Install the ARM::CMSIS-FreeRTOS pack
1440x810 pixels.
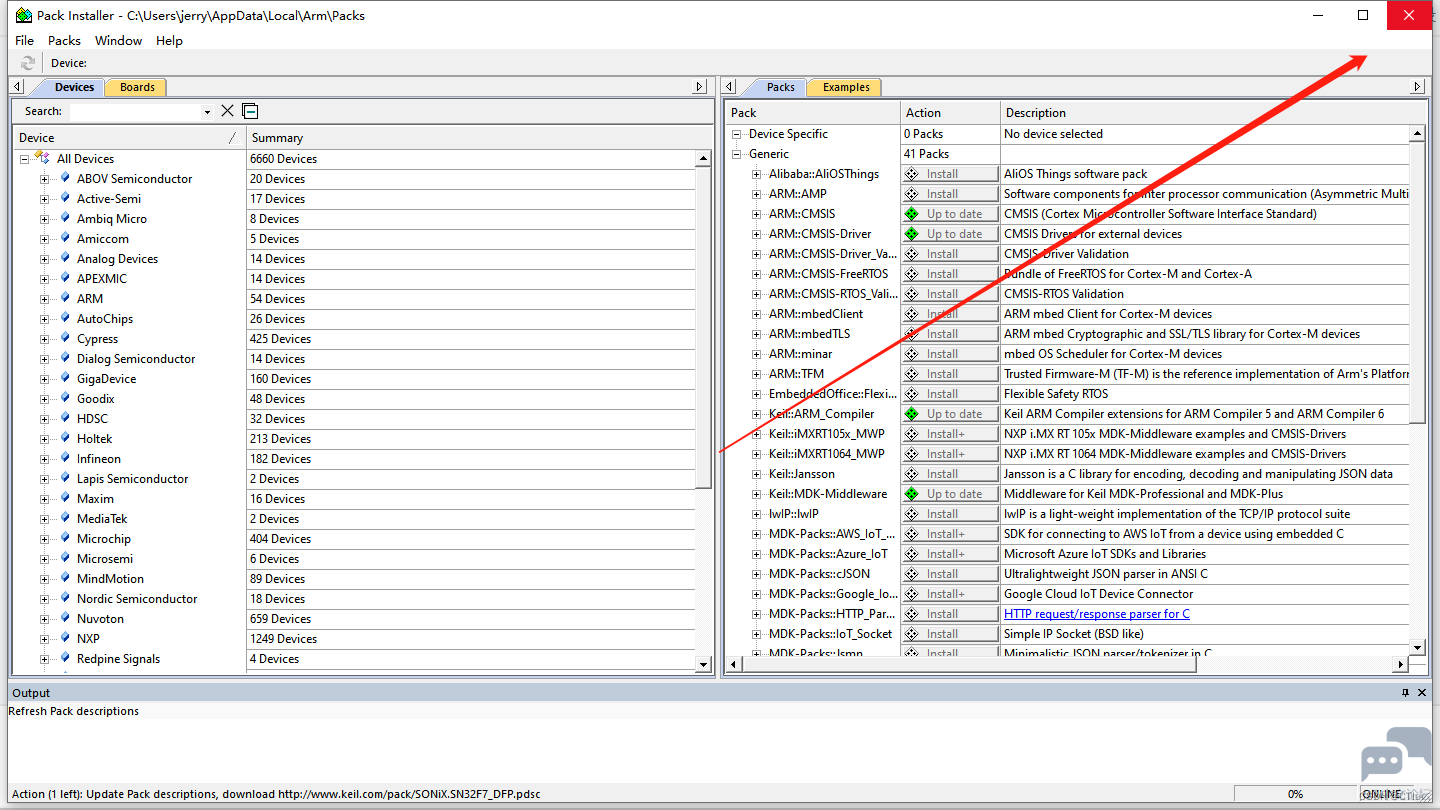[x=950, y=274]
